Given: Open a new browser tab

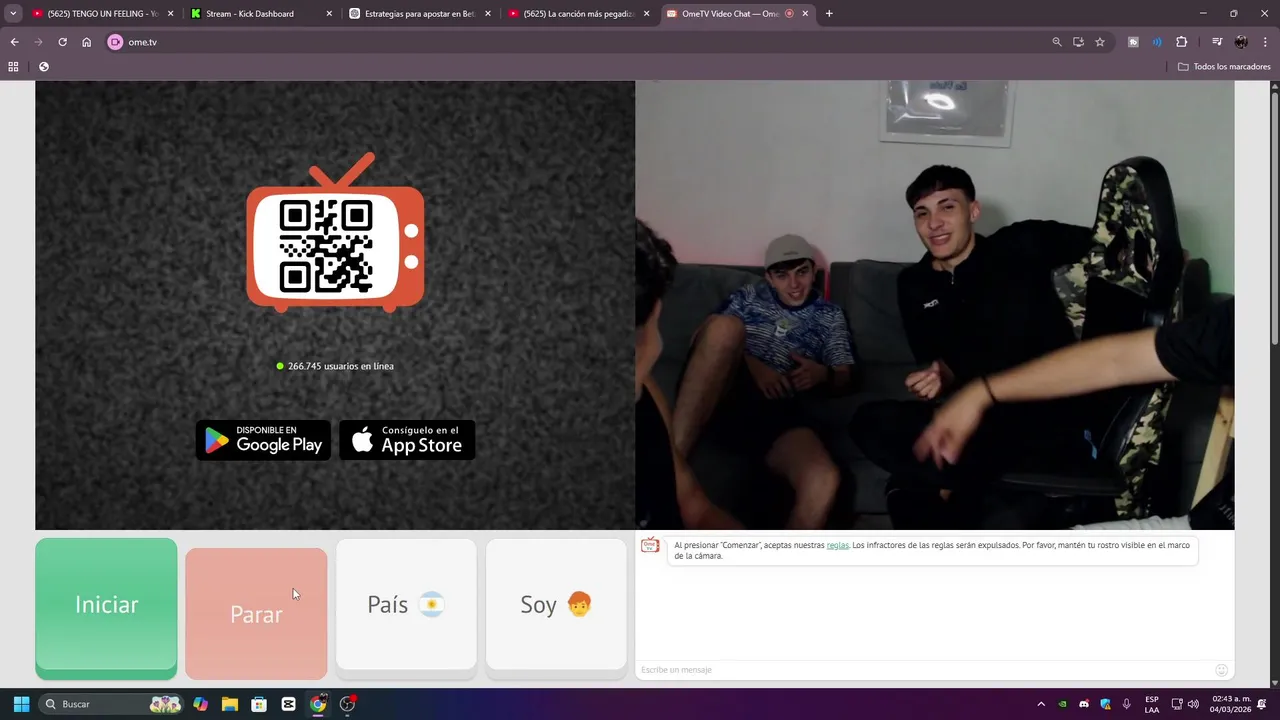Looking at the screenshot, I should 829,14.
